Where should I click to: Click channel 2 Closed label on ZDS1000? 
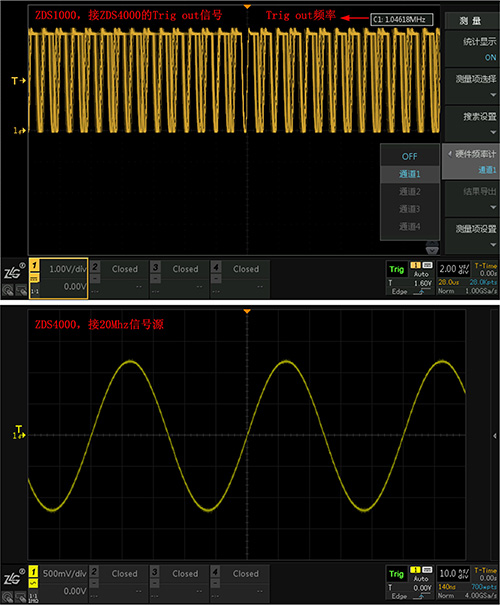point(125,269)
